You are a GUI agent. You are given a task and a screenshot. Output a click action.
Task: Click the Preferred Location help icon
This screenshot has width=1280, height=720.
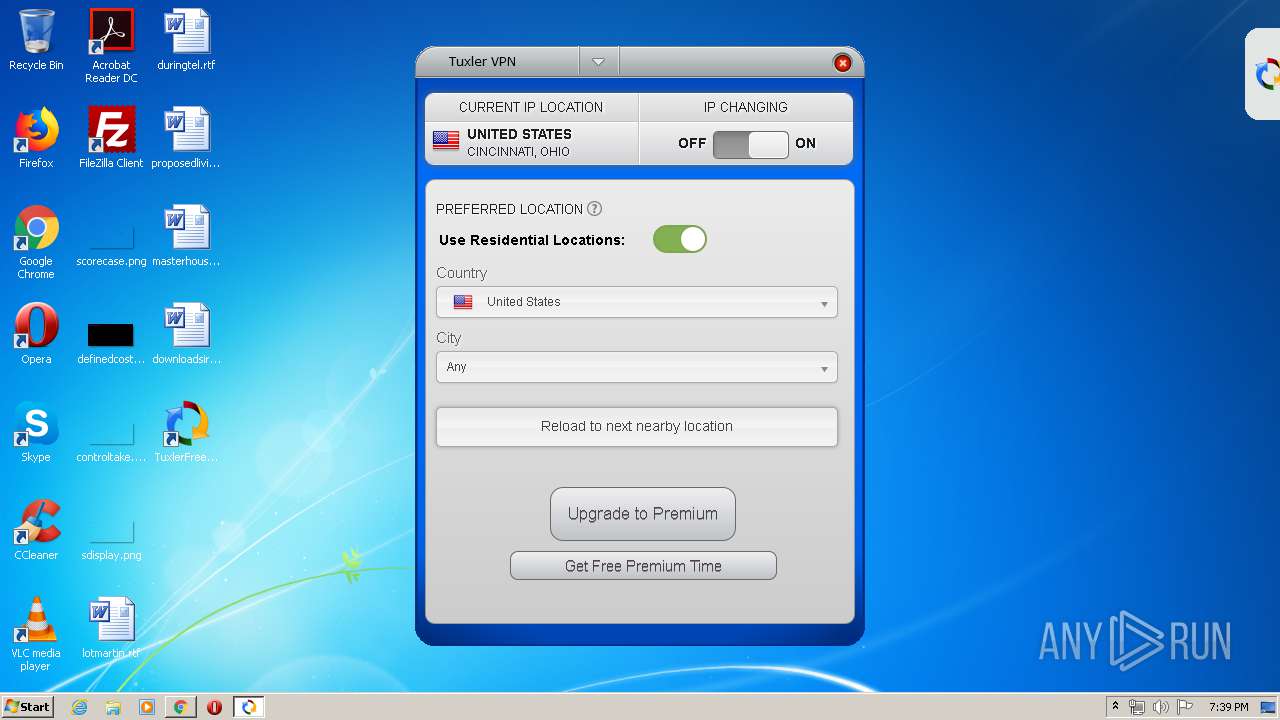594,209
